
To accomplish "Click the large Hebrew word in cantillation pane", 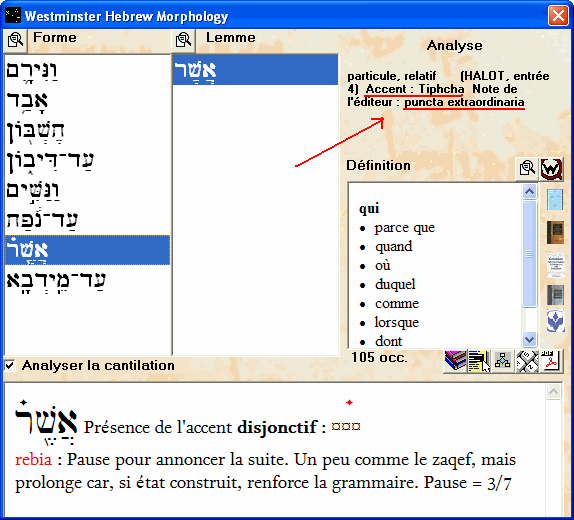I will [x=46, y=423].
